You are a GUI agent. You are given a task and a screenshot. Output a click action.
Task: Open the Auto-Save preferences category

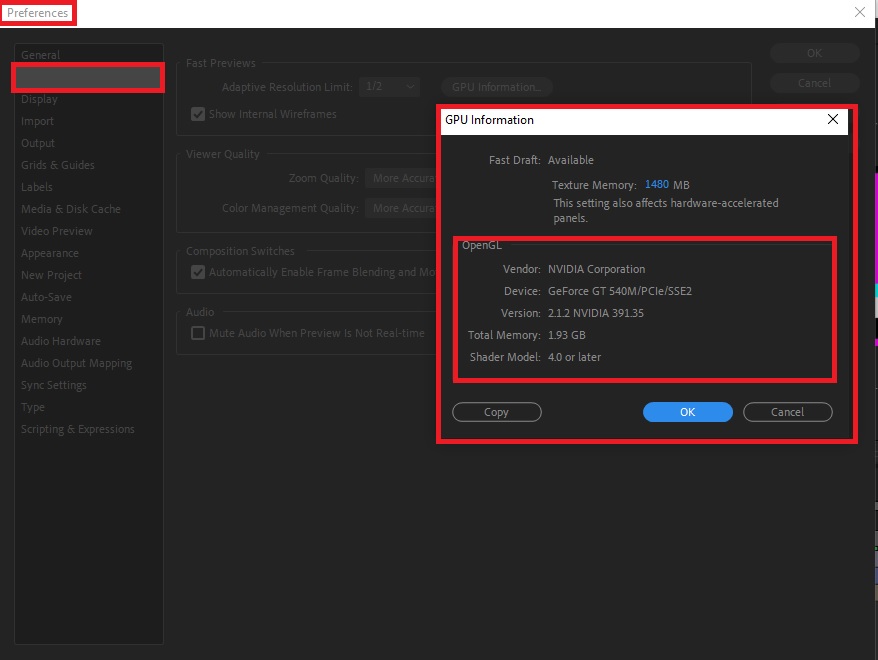pyautogui.click(x=47, y=297)
